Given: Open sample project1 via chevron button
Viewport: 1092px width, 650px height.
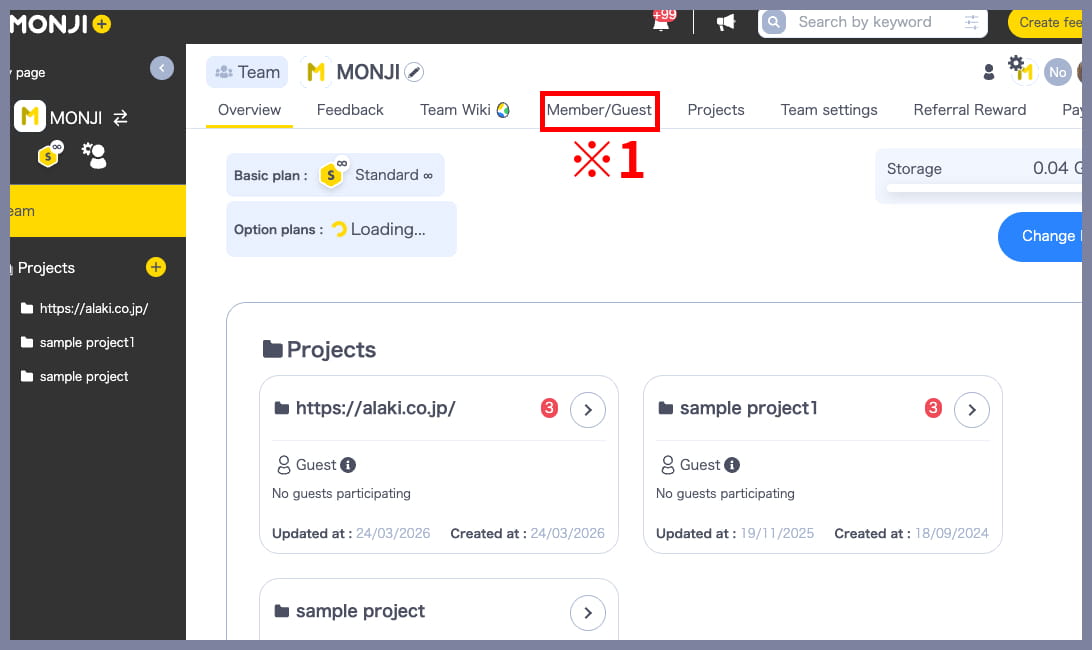Looking at the screenshot, I should [x=972, y=410].
